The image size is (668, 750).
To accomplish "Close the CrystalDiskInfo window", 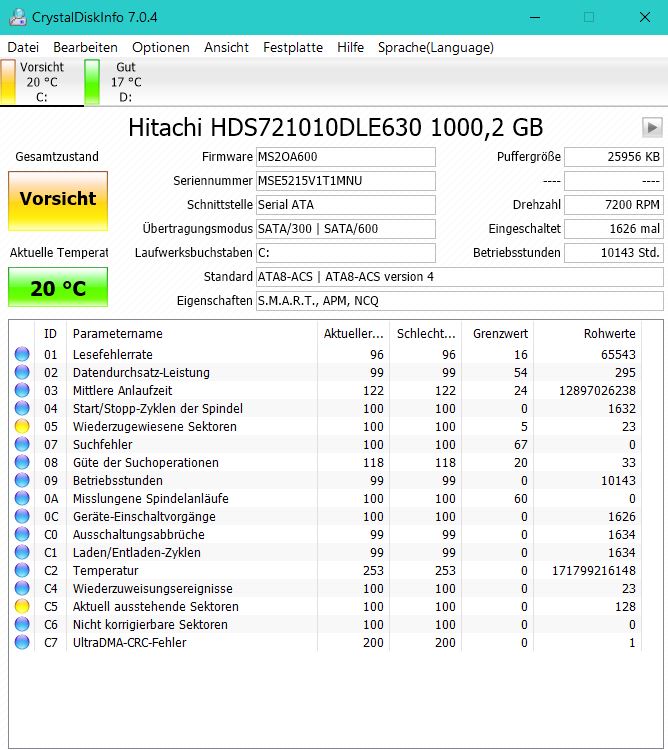I will [645, 17].
